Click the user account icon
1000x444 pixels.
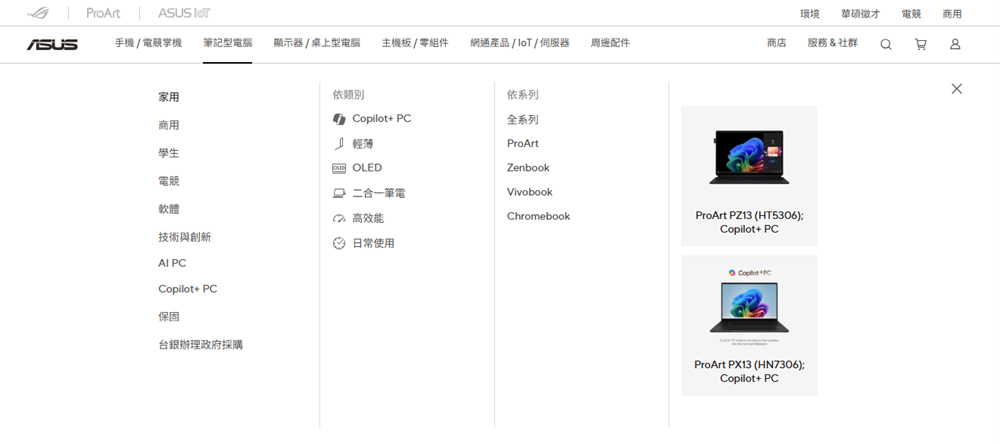(955, 44)
